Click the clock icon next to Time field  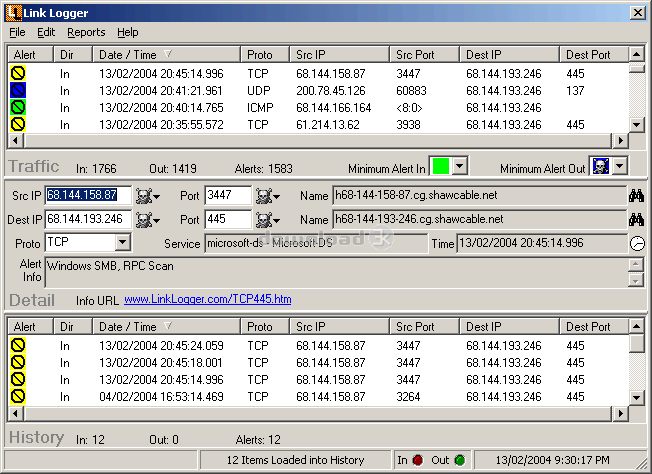click(x=637, y=244)
